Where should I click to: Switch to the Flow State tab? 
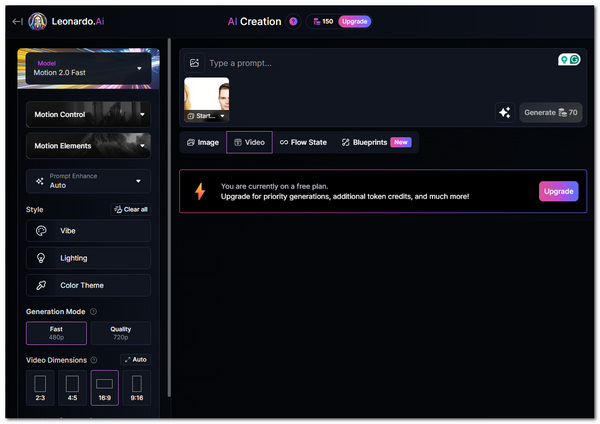[x=302, y=143]
